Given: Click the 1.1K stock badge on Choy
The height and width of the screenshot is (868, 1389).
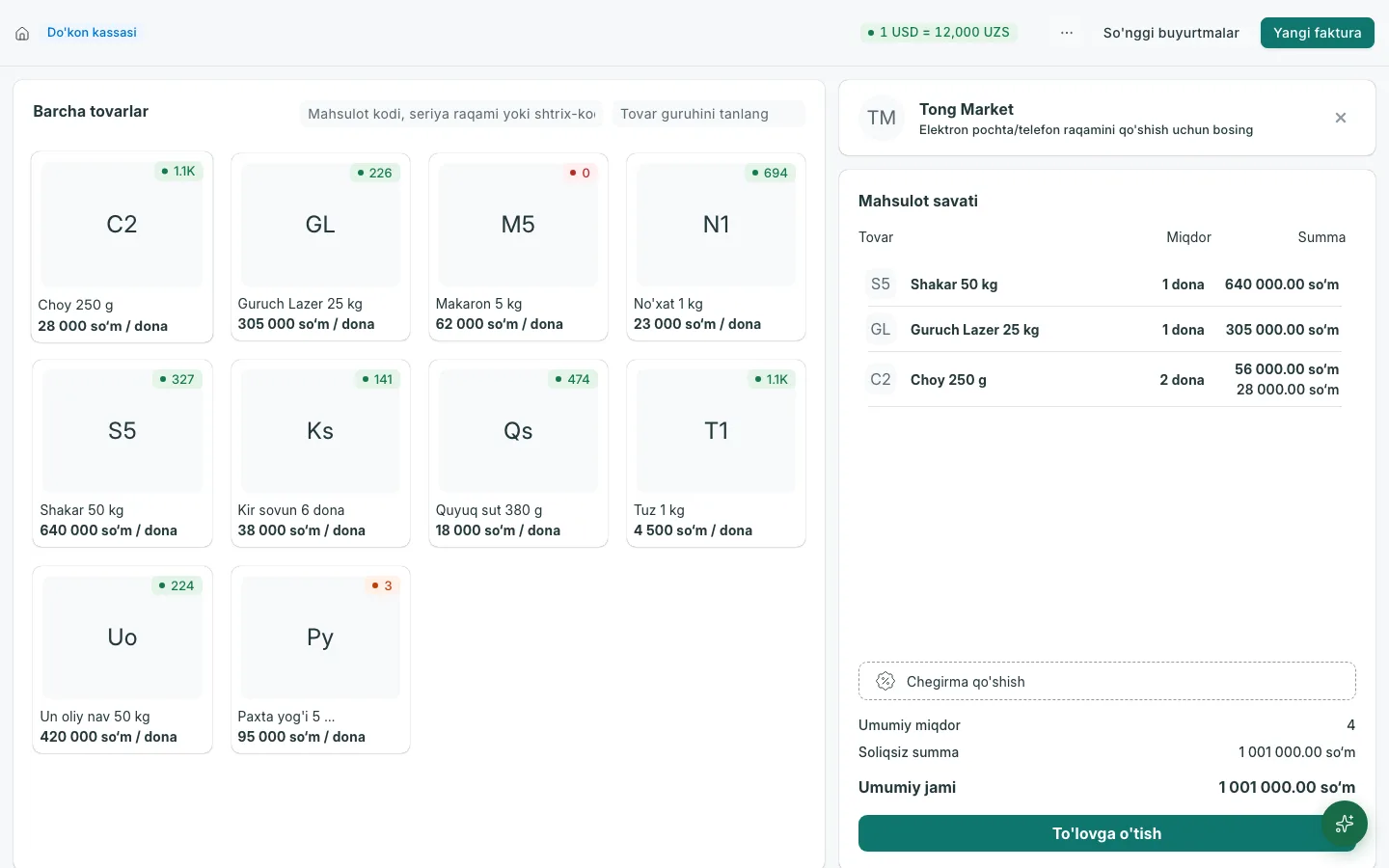Looking at the screenshot, I should [x=178, y=172].
